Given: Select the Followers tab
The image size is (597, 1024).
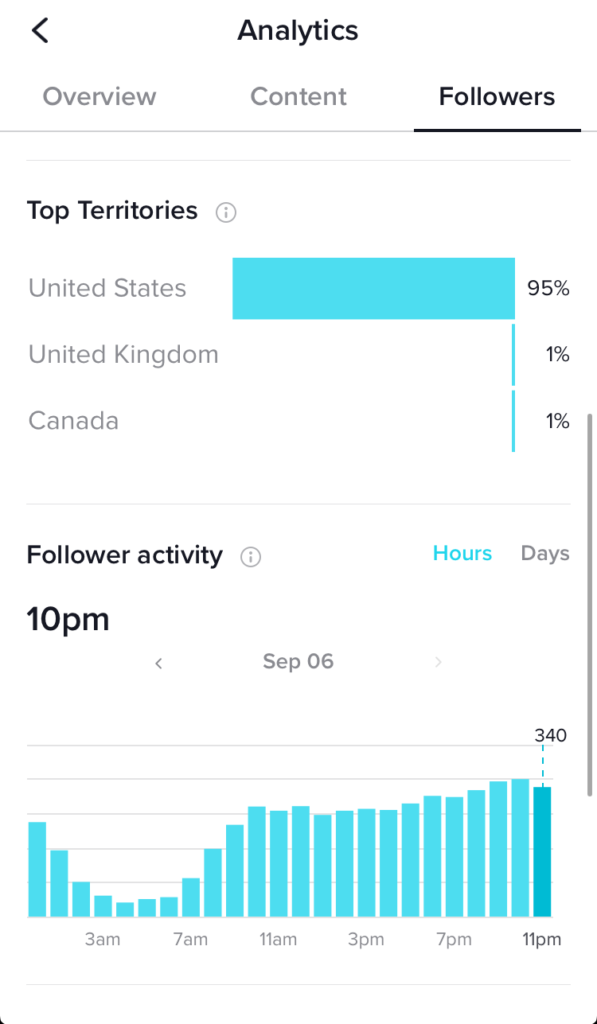Looking at the screenshot, I should click(x=497, y=97).
